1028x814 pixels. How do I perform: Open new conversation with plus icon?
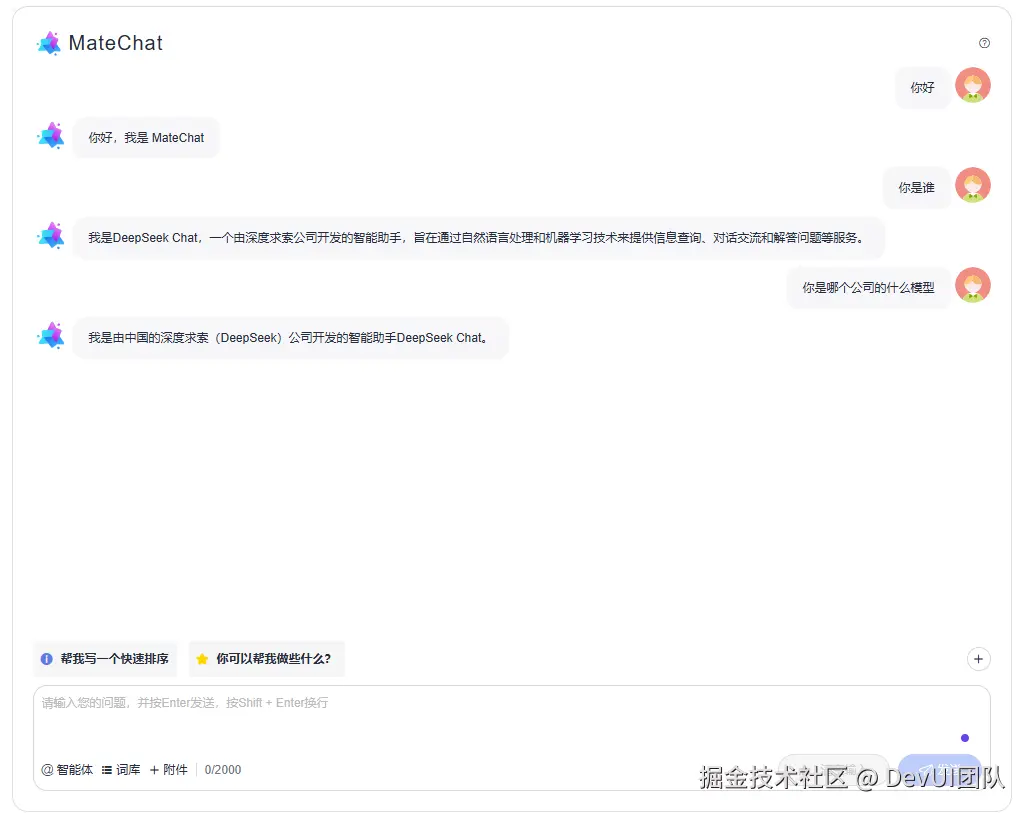(978, 659)
